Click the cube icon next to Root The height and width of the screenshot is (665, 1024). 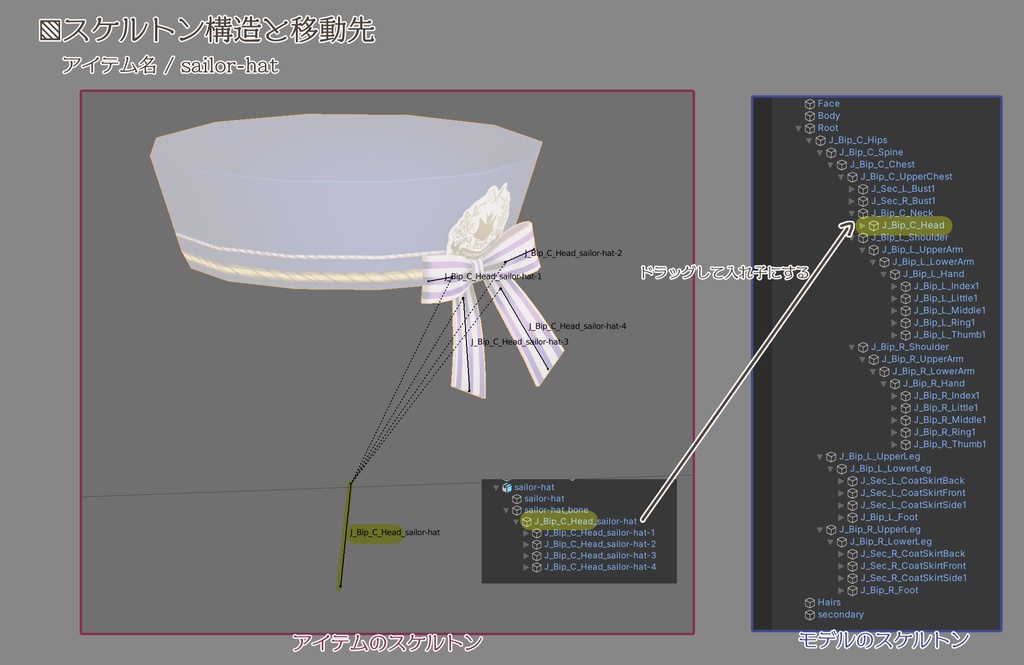[810, 129]
